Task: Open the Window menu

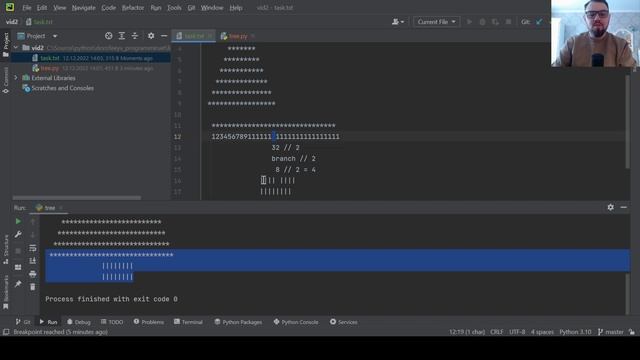Action: [x=212, y=8]
